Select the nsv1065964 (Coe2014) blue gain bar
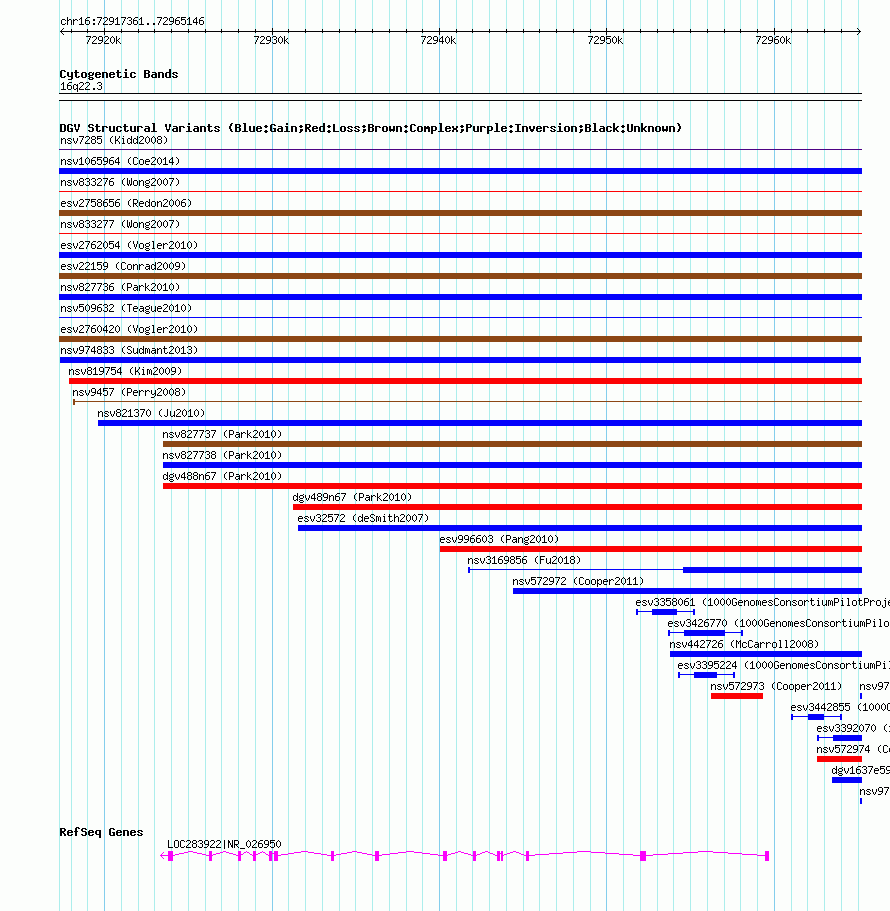This screenshot has height=911, width=890. (x=460, y=171)
